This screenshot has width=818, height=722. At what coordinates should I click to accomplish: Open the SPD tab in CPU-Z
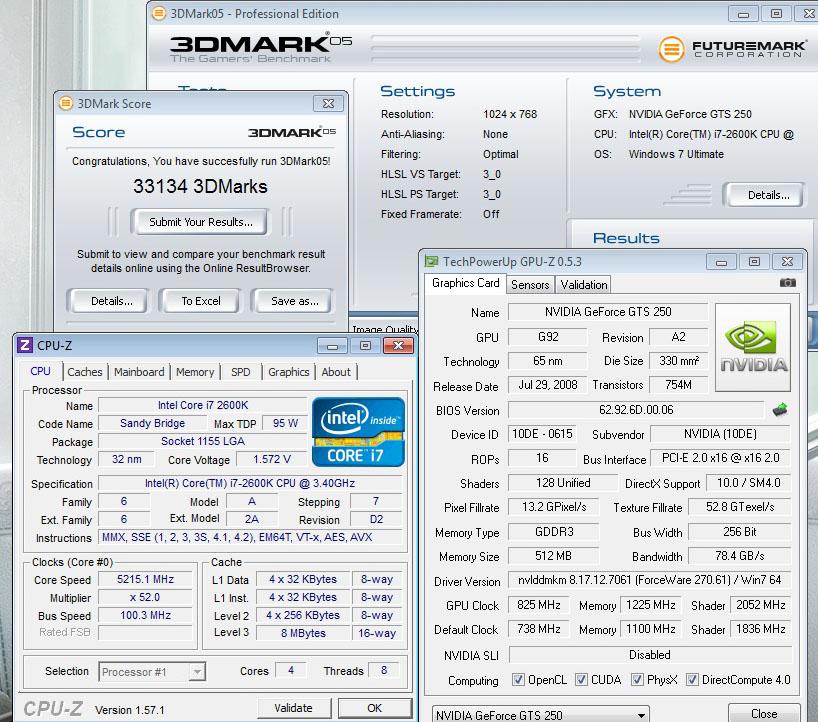coord(240,372)
